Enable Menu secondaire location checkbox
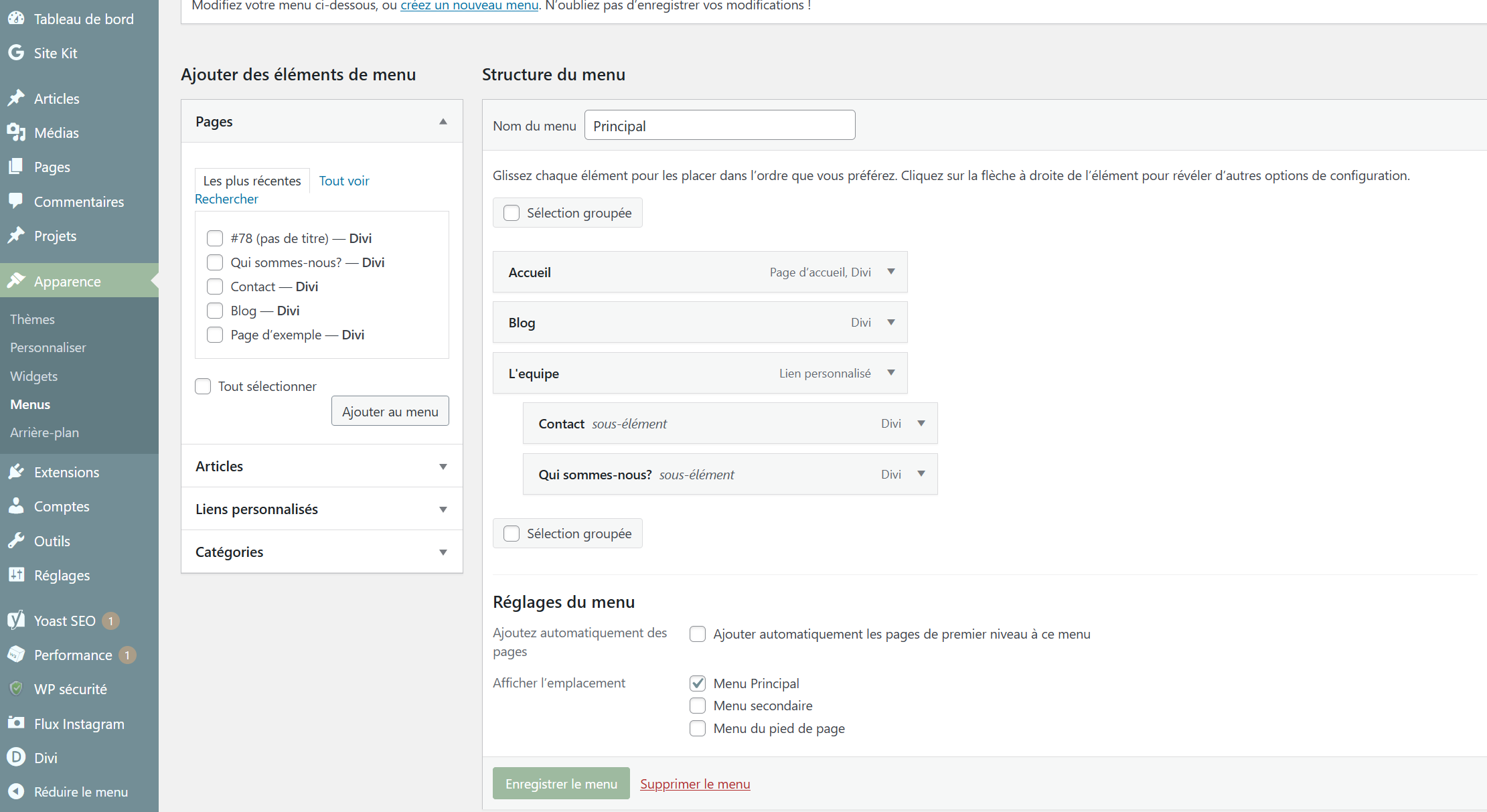1487x812 pixels. pyautogui.click(x=698, y=706)
